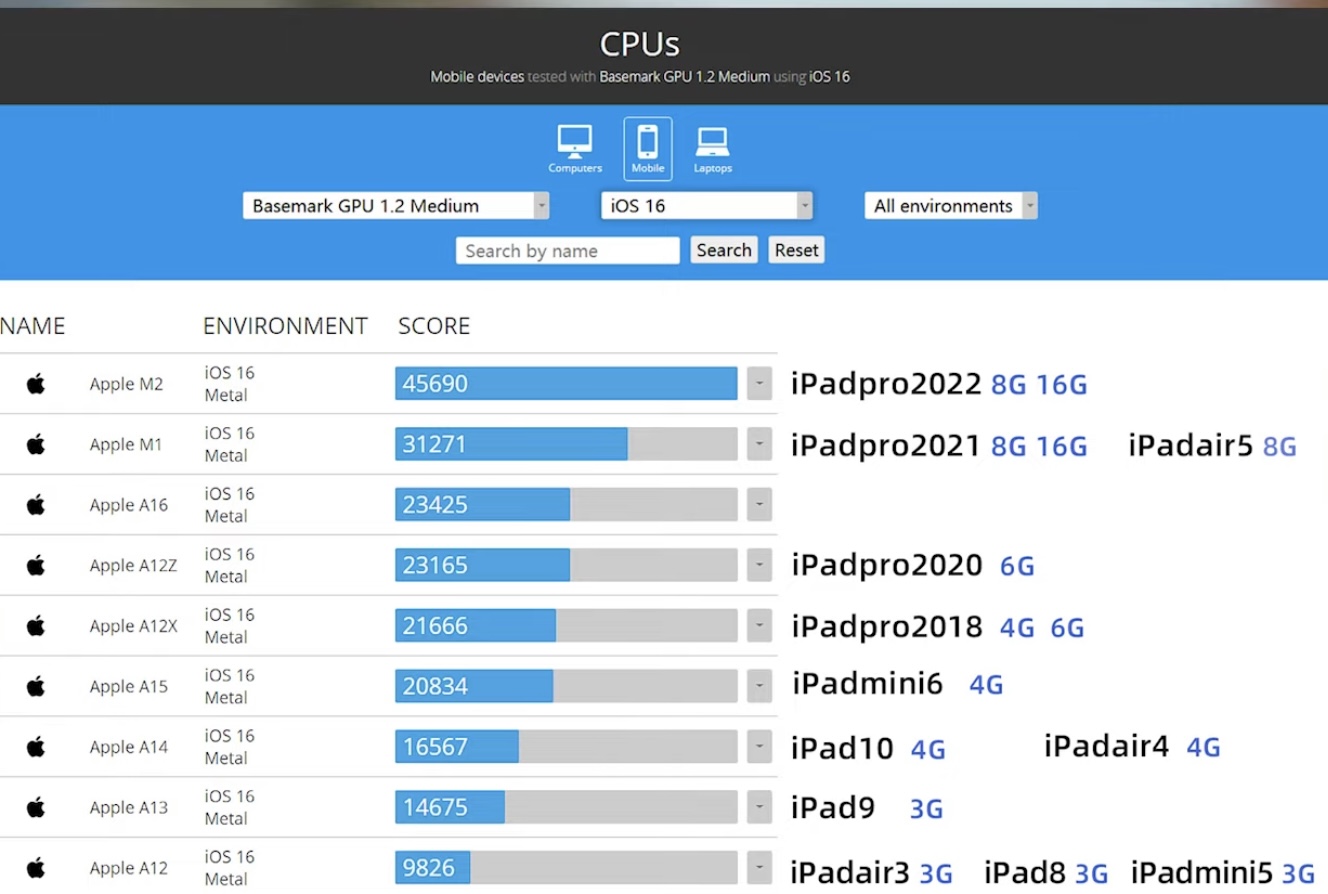This screenshot has width=1328, height=894.
Task: Click the Apple A15 name text
Action: coord(129,686)
